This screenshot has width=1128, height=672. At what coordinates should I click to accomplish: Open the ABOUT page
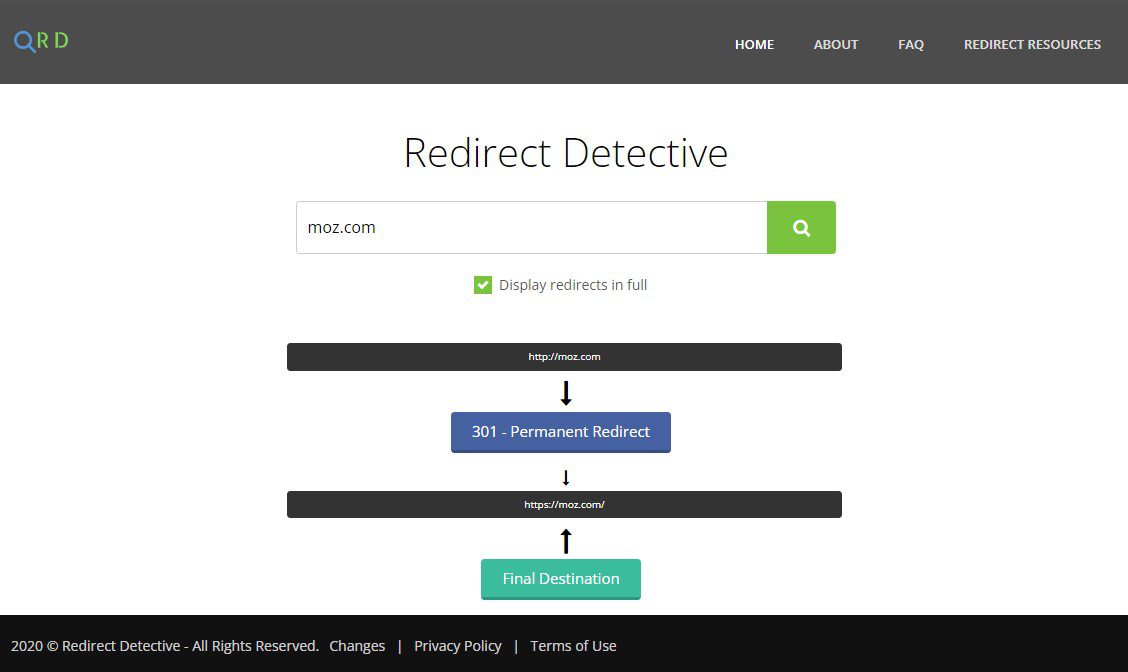point(835,45)
